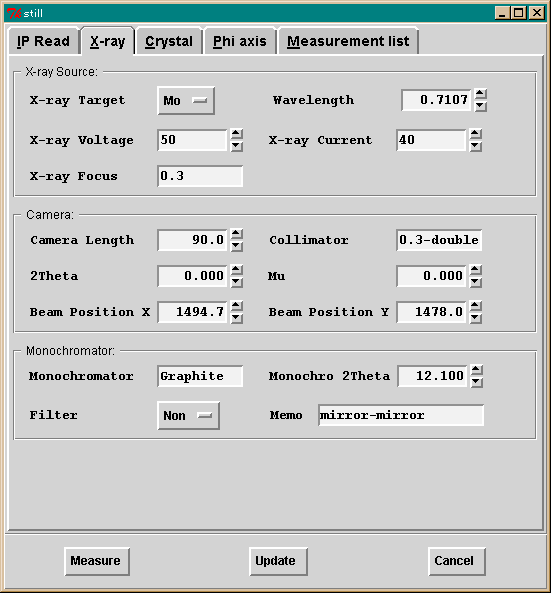This screenshot has height=593, width=551.
Task: Click the Mu value field
Action: click(x=431, y=276)
